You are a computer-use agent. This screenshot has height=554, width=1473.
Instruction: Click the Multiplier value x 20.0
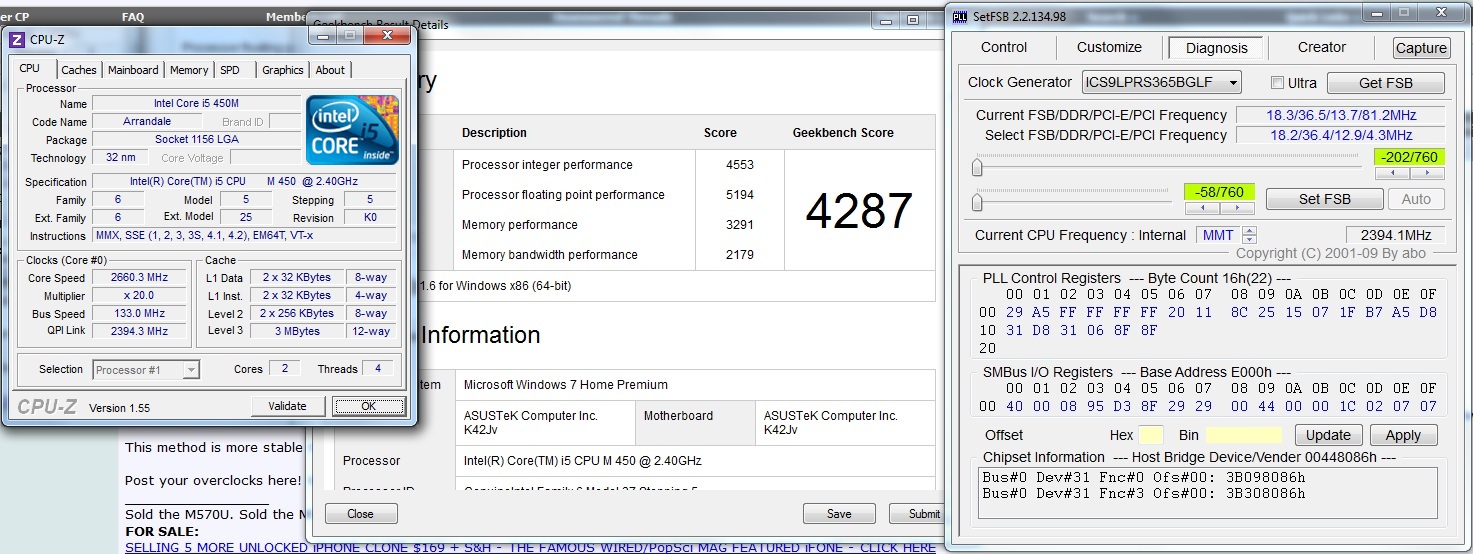tap(139, 296)
